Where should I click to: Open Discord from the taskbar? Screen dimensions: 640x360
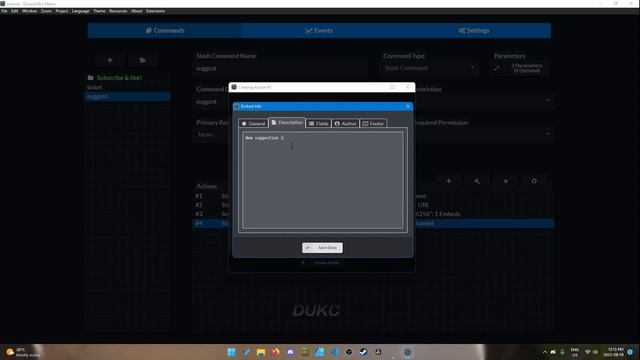[x=290, y=352]
